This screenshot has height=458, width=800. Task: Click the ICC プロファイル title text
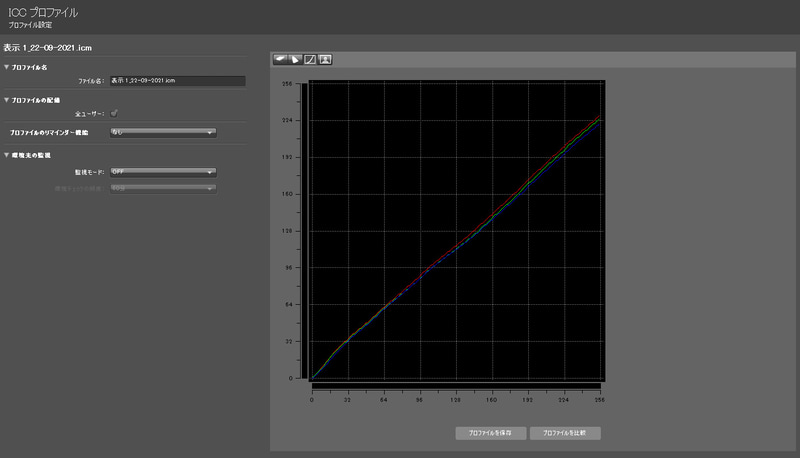pos(43,12)
